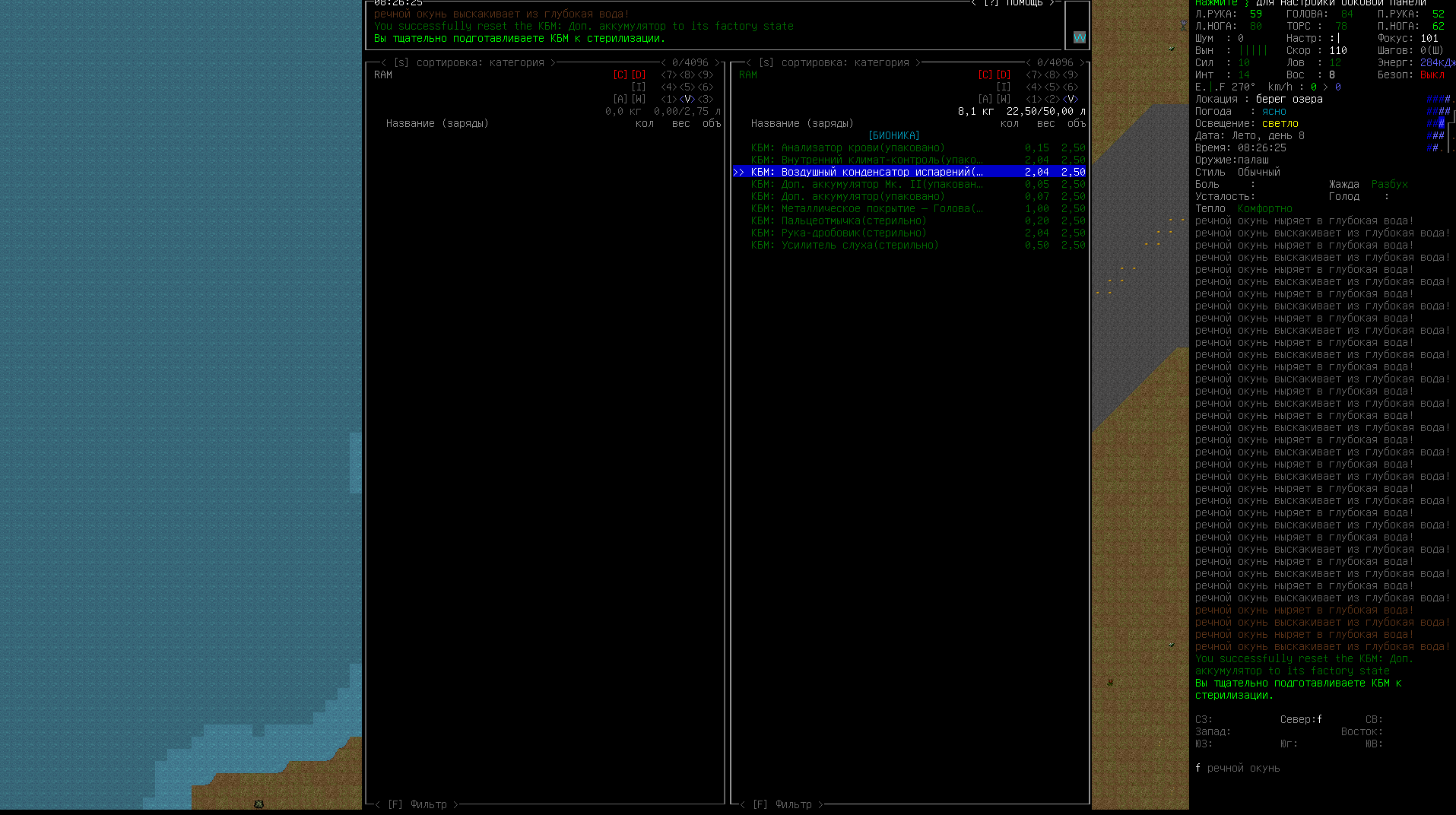Select [W] worn source in bionics pane
1456x815 pixels.
1004,99
